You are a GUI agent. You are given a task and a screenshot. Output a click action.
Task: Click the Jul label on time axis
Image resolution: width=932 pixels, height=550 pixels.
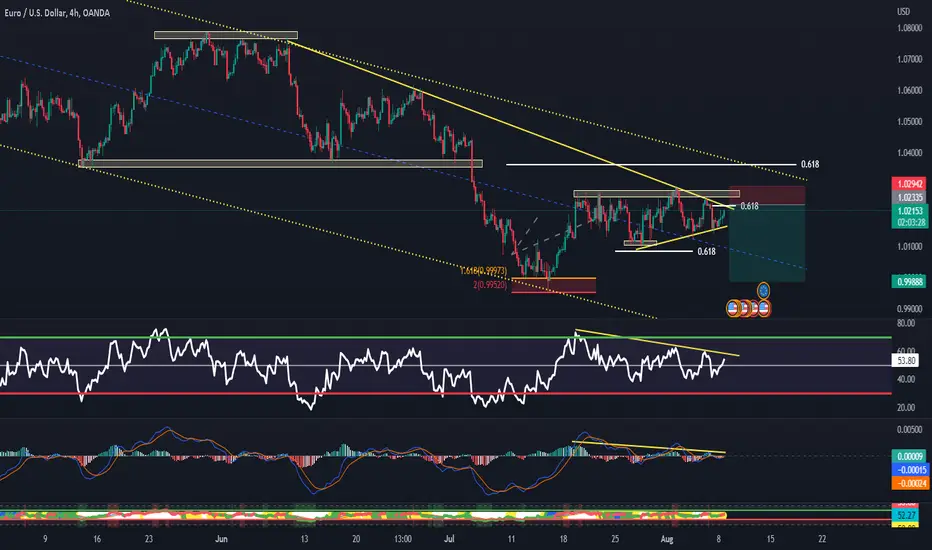pyautogui.click(x=449, y=539)
